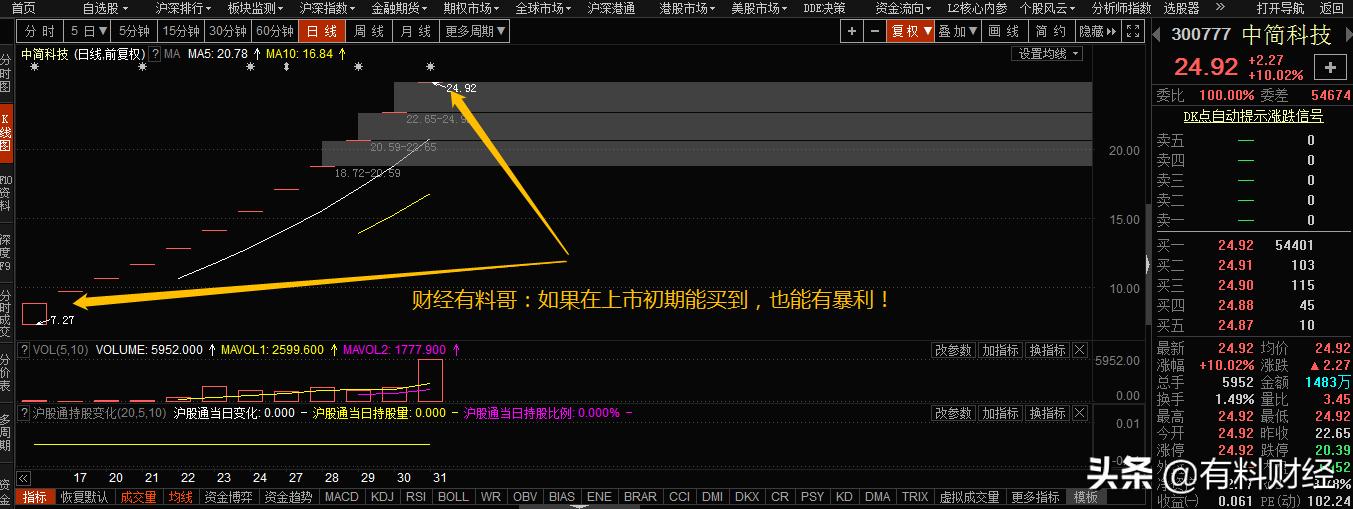The height and width of the screenshot is (509, 1353).
Task: Open 沪深港通 menu item
Action: [610, 8]
